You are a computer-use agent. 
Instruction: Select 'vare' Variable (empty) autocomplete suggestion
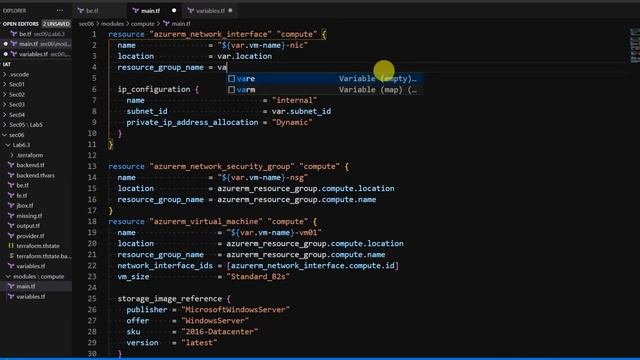325,78
